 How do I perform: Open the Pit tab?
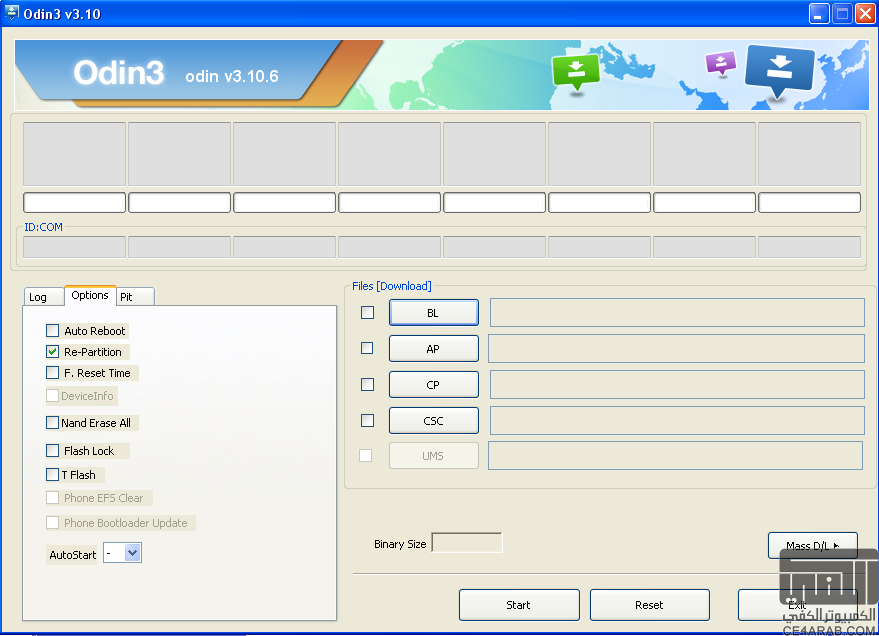[135, 296]
